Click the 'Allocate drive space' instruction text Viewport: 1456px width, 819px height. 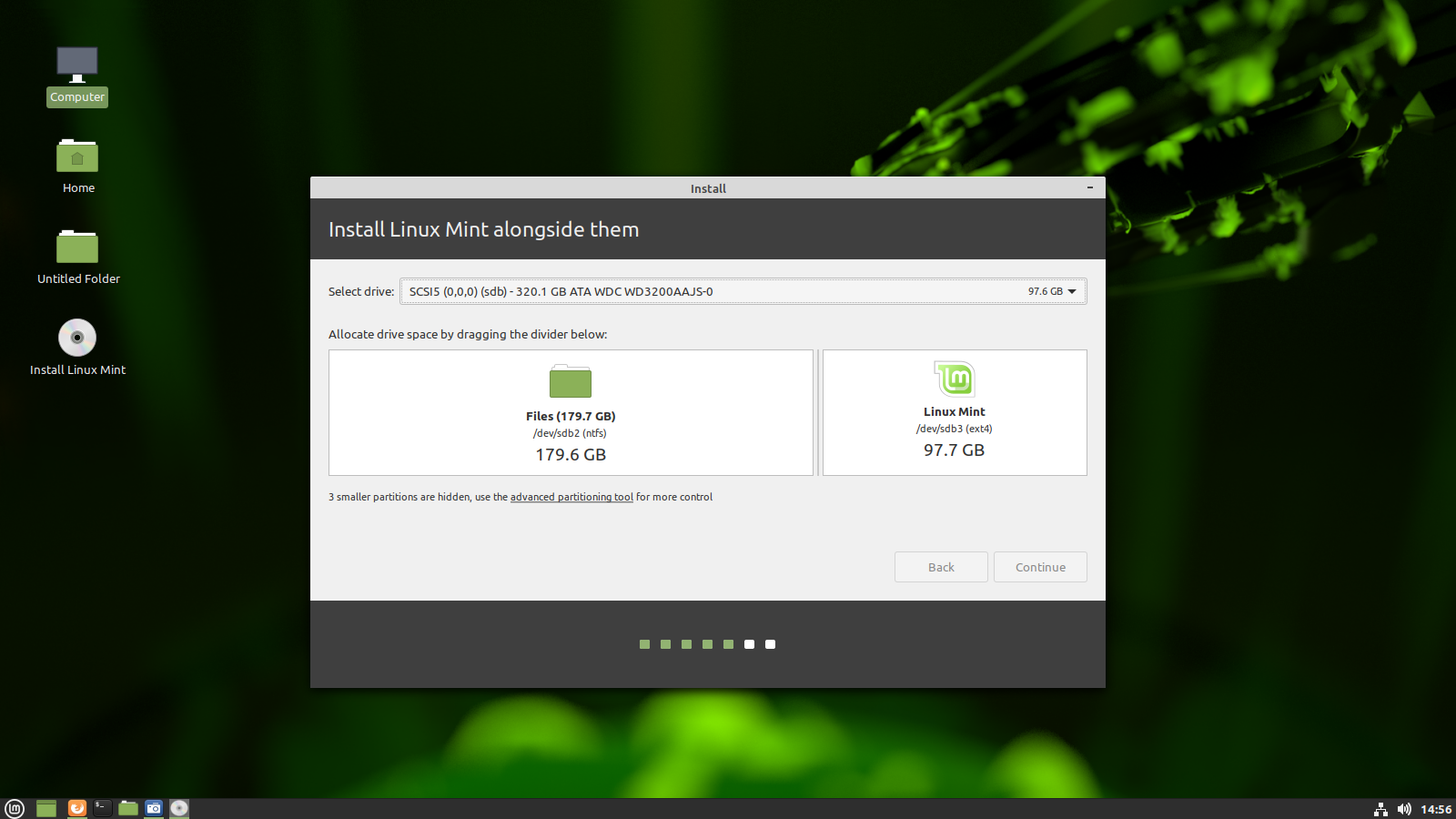[x=468, y=334]
